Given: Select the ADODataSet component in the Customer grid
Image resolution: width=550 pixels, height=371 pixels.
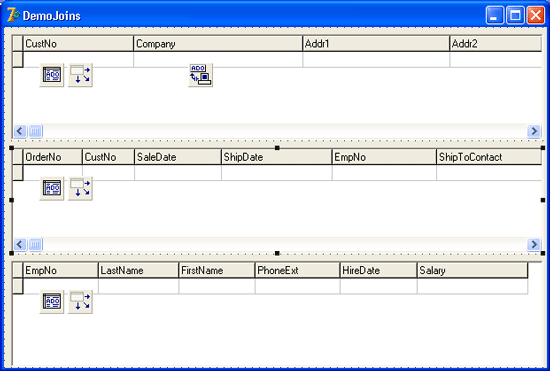Looking at the screenshot, I should click(x=52, y=75).
